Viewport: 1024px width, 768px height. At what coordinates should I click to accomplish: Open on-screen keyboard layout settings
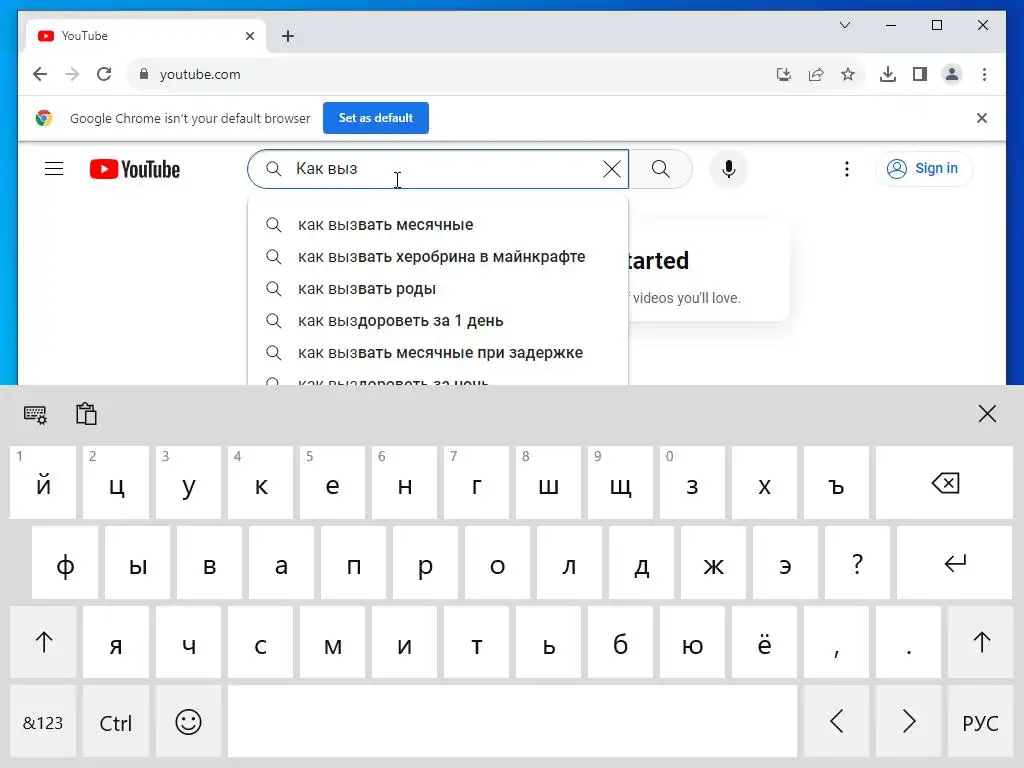click(35, 414)
